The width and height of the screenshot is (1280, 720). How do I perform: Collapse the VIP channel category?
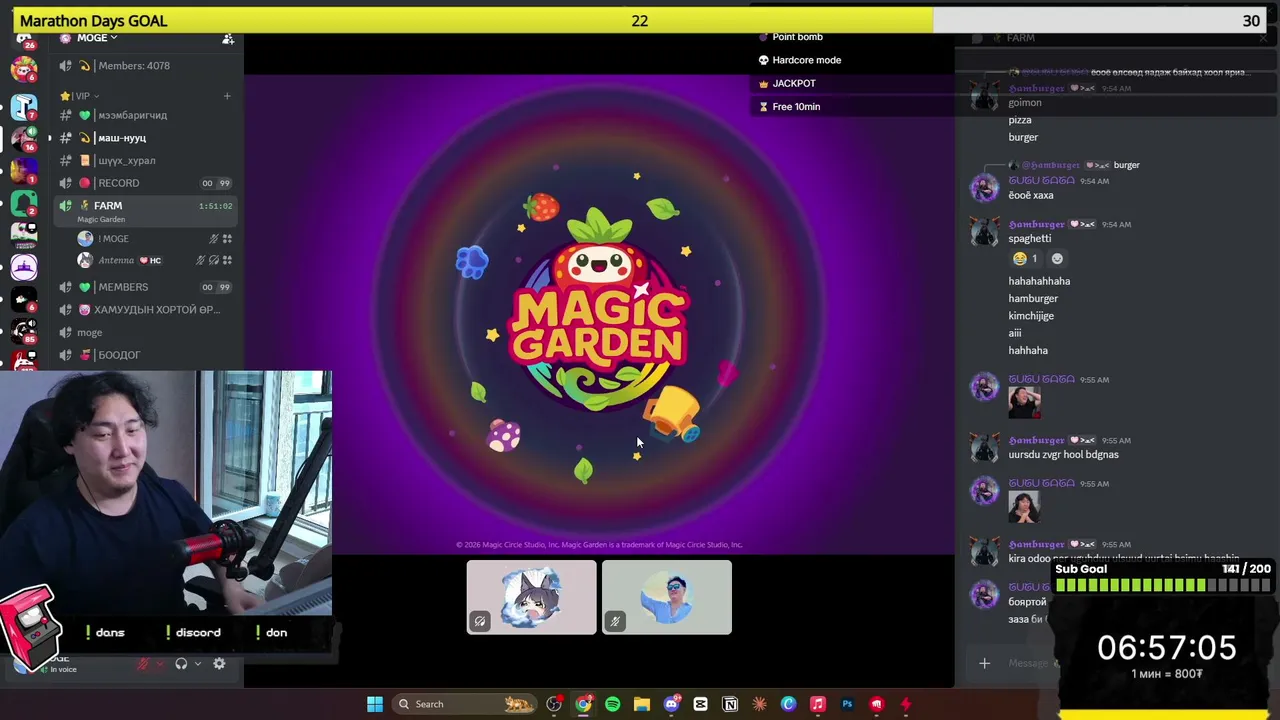click(x=81, y=96)
